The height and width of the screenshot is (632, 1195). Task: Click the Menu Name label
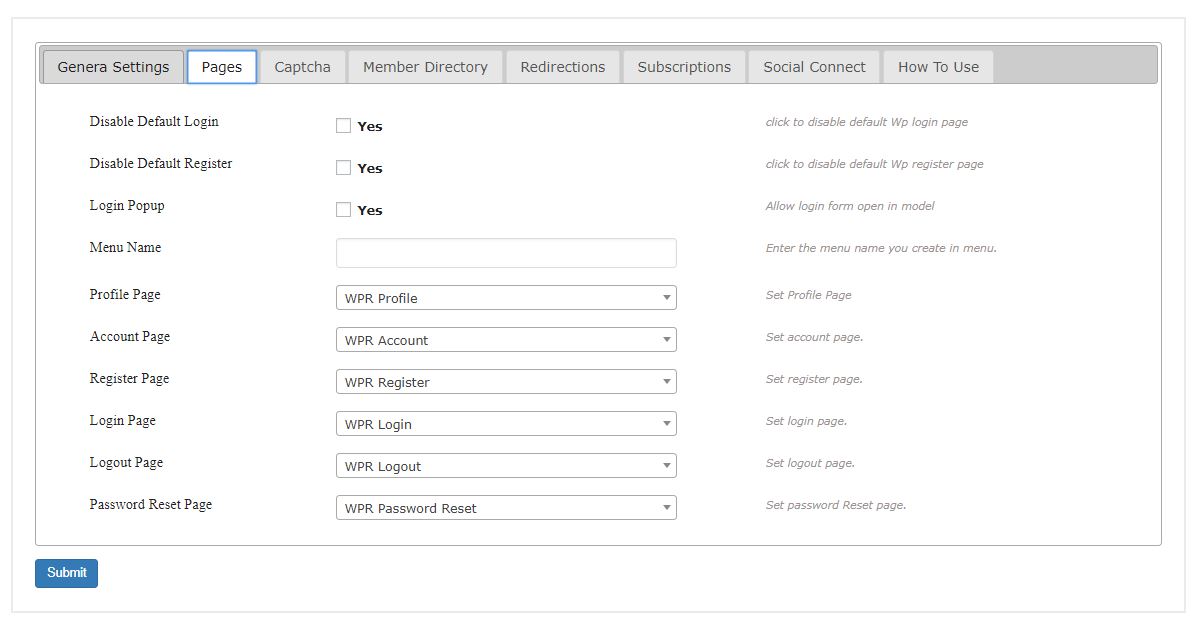125,247
